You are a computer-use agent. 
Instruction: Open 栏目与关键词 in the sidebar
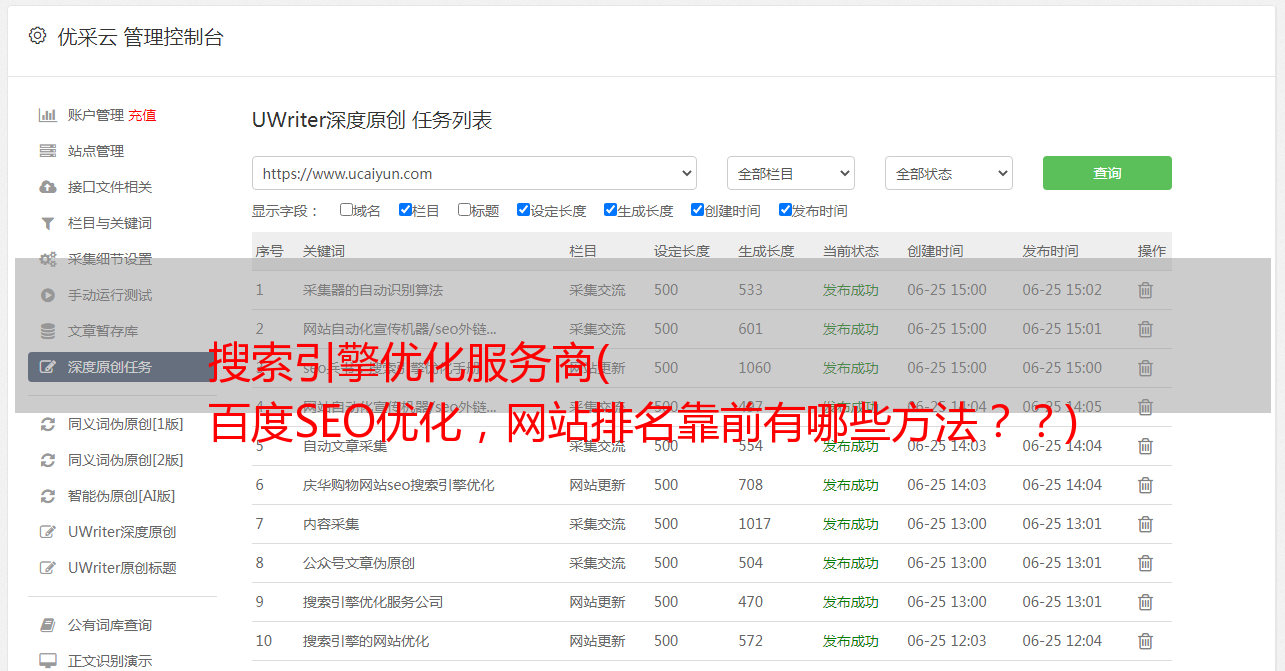click(110, 223)
